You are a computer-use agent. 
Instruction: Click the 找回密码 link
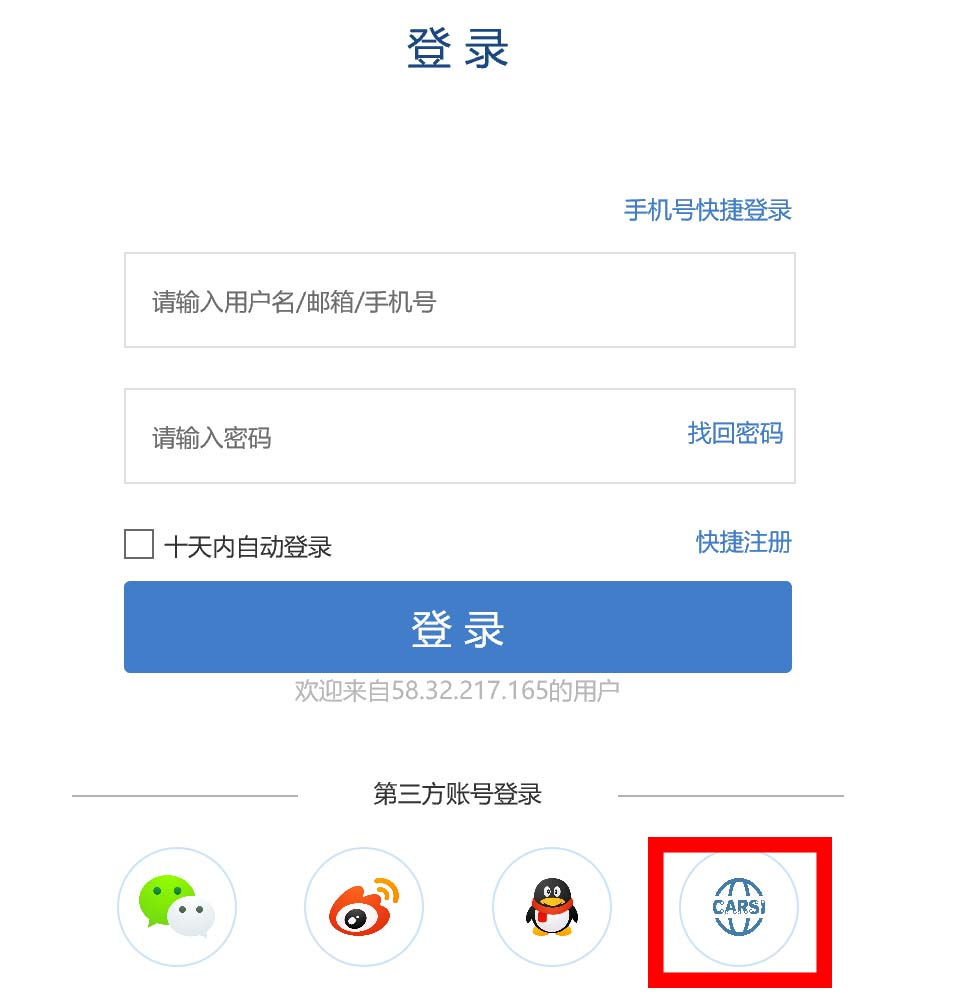coord(735,433)
